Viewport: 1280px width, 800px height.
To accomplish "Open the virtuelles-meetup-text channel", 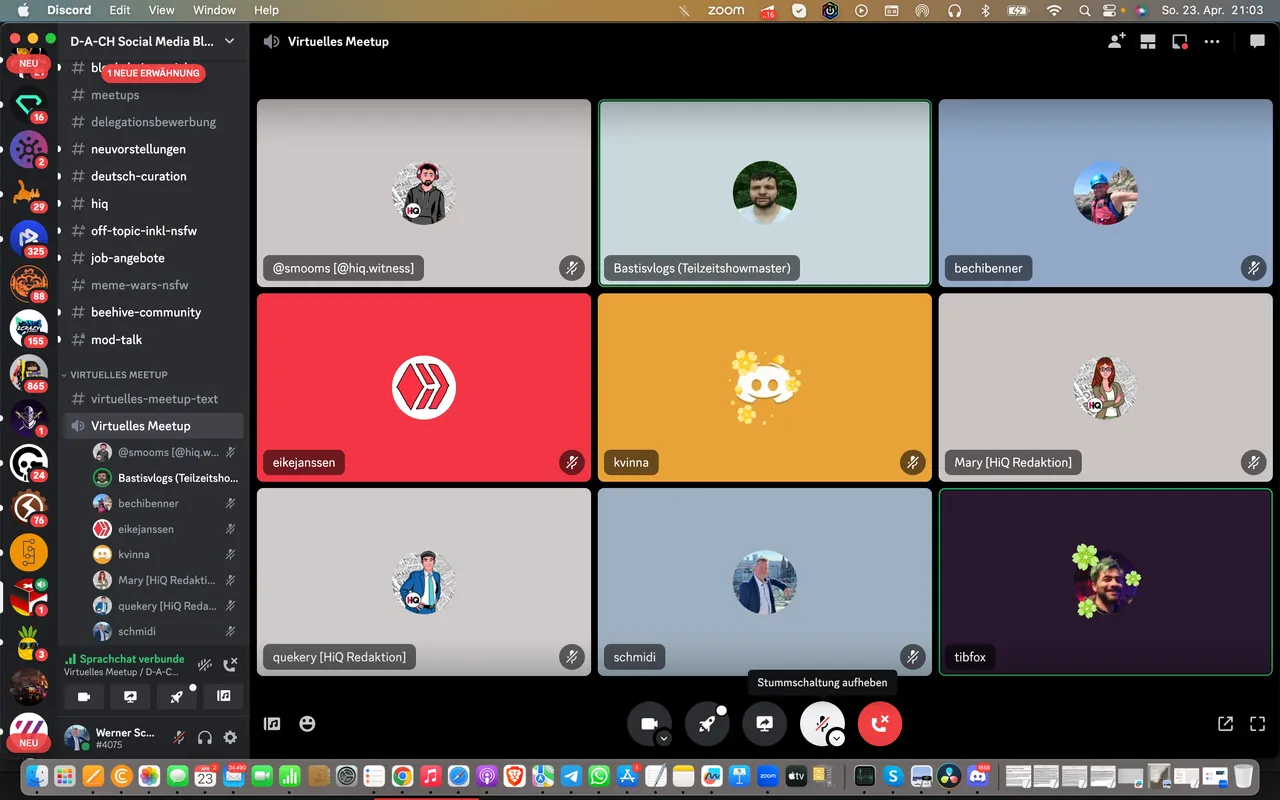I will [151, 399].
